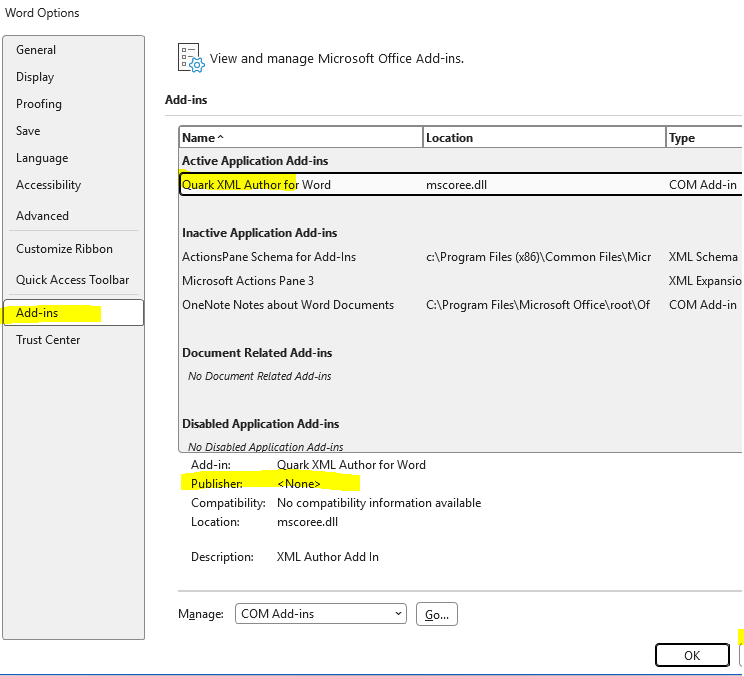Click the XML Author Add In description
Viewport: 744px width, 676px height.
(x=328, y=557)
